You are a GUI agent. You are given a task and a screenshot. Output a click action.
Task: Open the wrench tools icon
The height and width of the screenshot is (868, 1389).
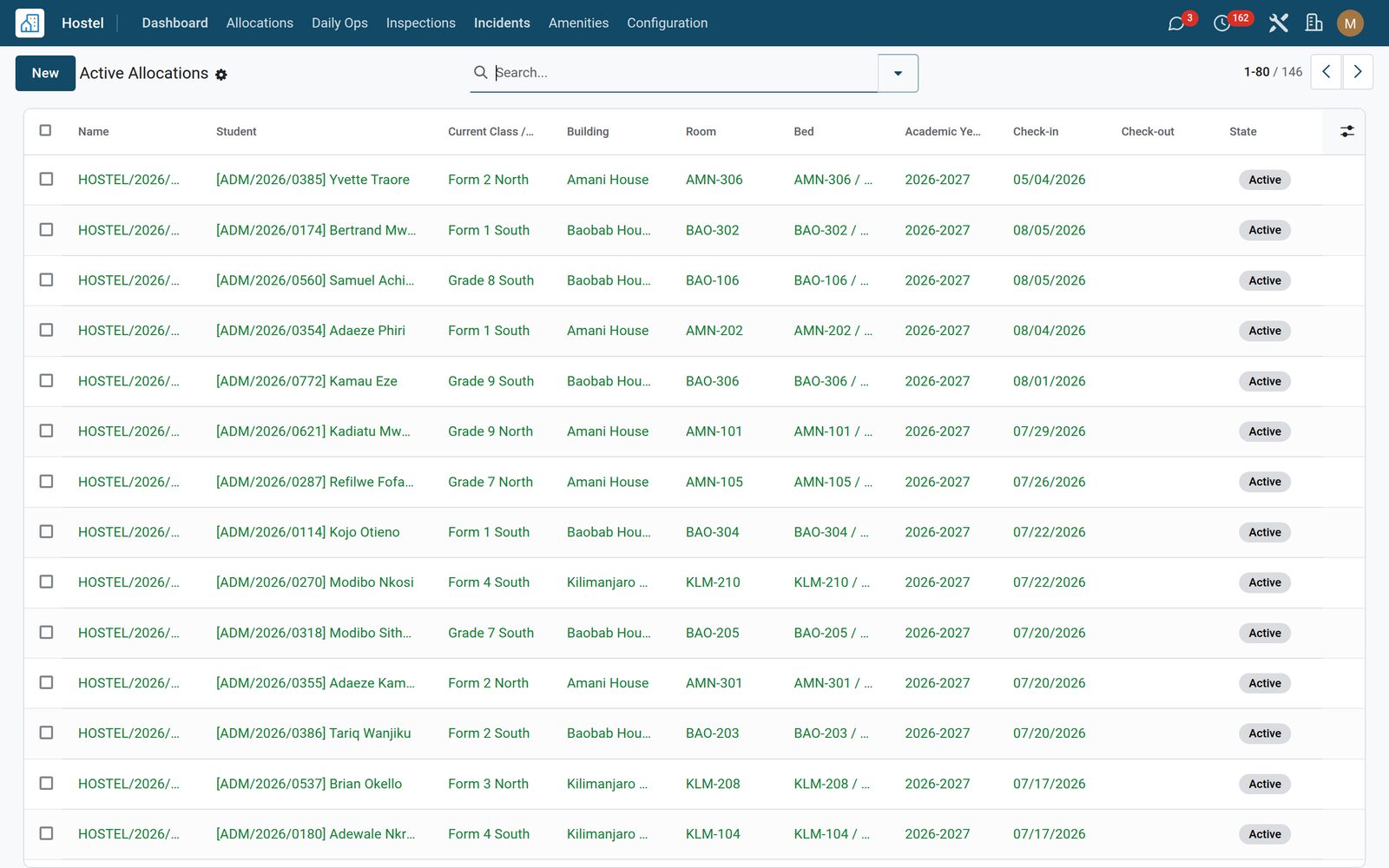pyautogui.click(x=1278, y=23)
